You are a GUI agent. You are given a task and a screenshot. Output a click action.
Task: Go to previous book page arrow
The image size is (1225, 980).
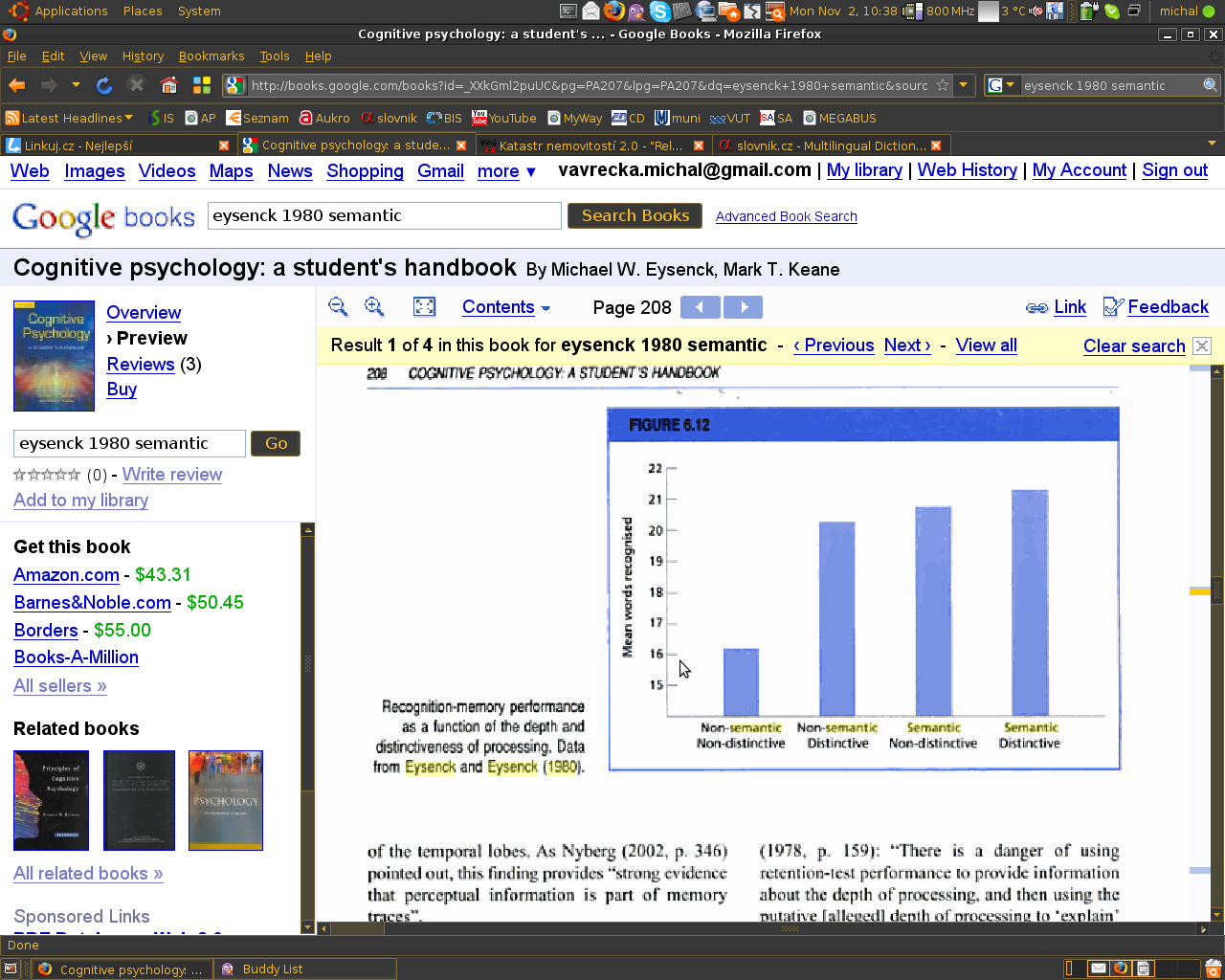[x=700, y=307]
